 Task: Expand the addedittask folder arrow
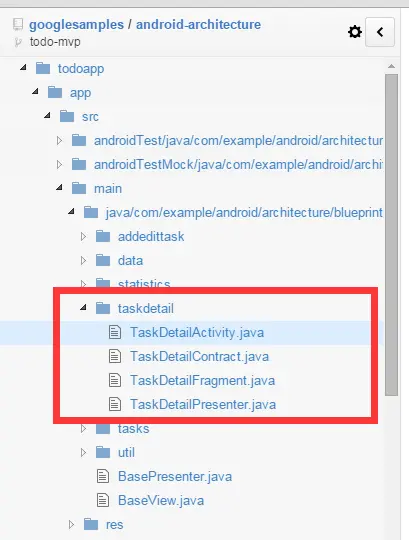click(83, 237)
